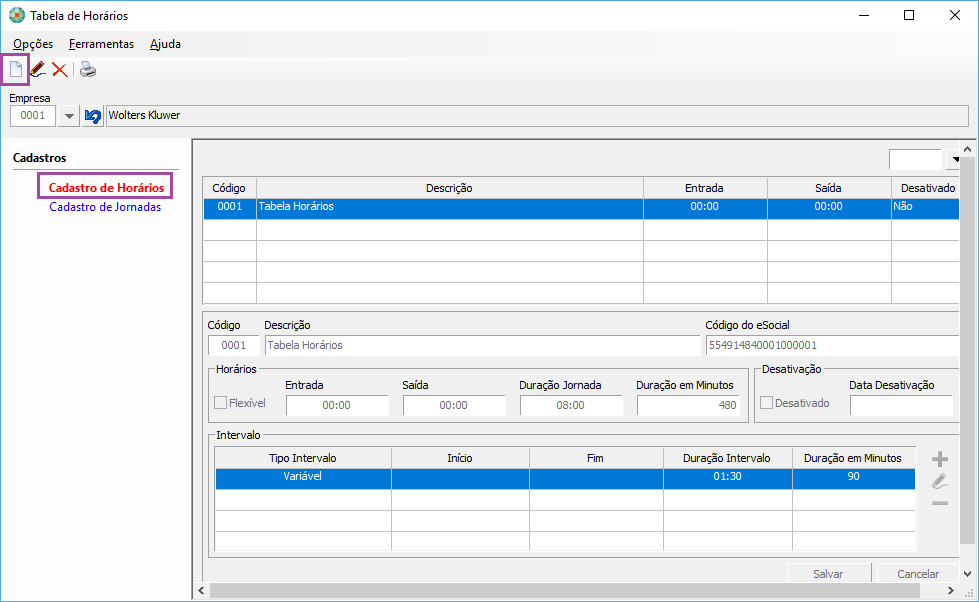Select Cadastro de Horários link
Viewport: 979px width, 602px height.
[106, 187]
